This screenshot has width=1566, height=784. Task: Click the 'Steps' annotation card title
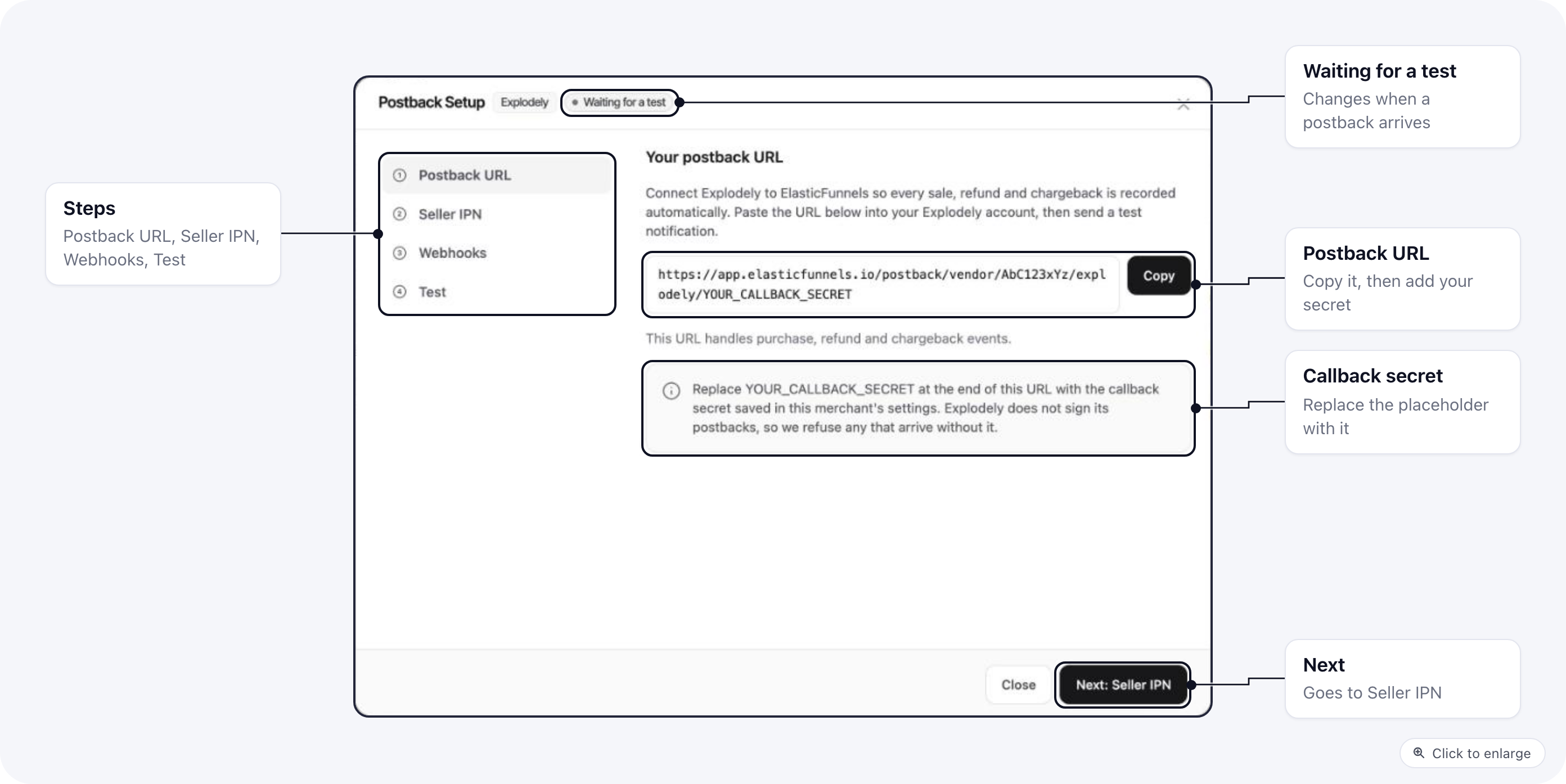89,209
